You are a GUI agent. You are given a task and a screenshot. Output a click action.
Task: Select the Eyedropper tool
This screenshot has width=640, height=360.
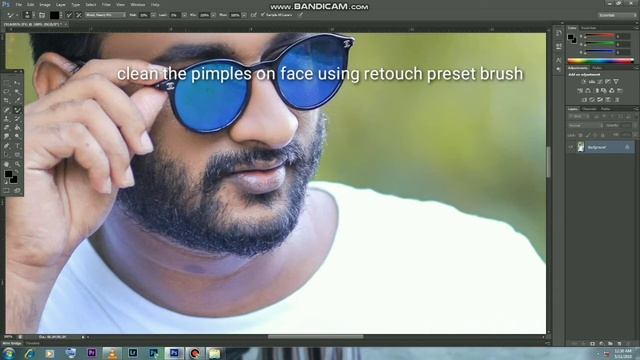tap(17, 100)
